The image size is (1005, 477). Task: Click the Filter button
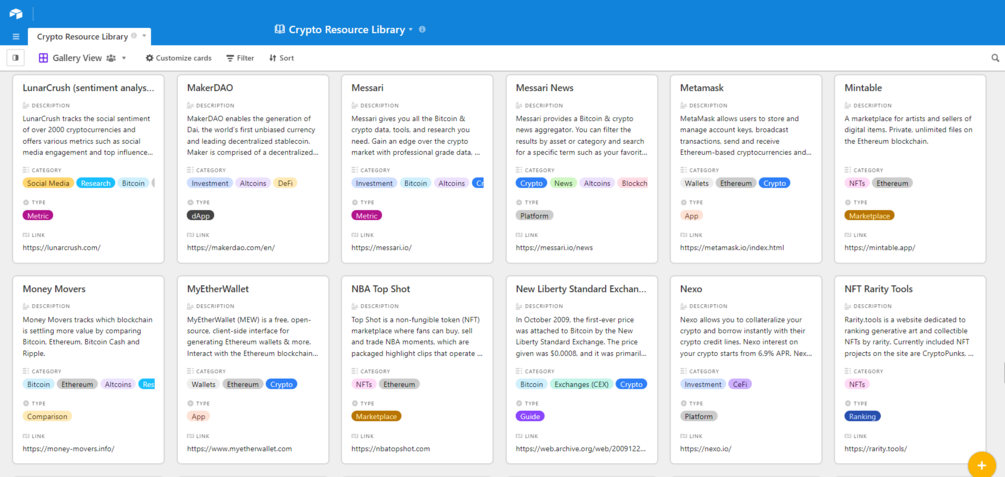click(240, 58)
